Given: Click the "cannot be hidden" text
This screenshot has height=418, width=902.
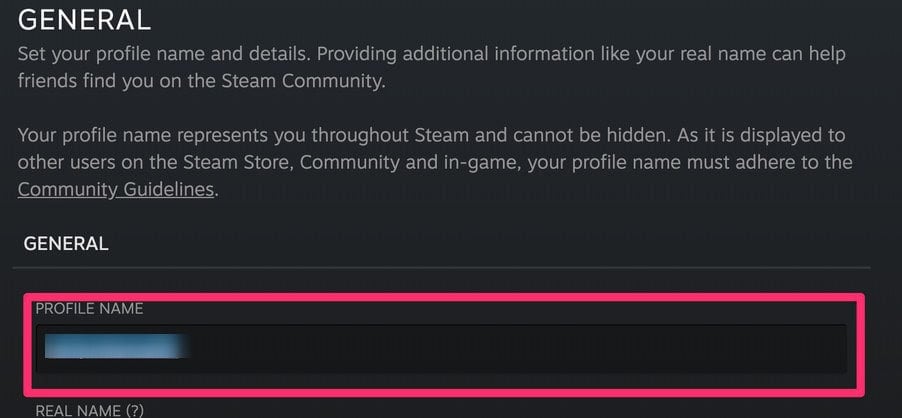Looking at the screenshot, I should [x=562, y=135].
